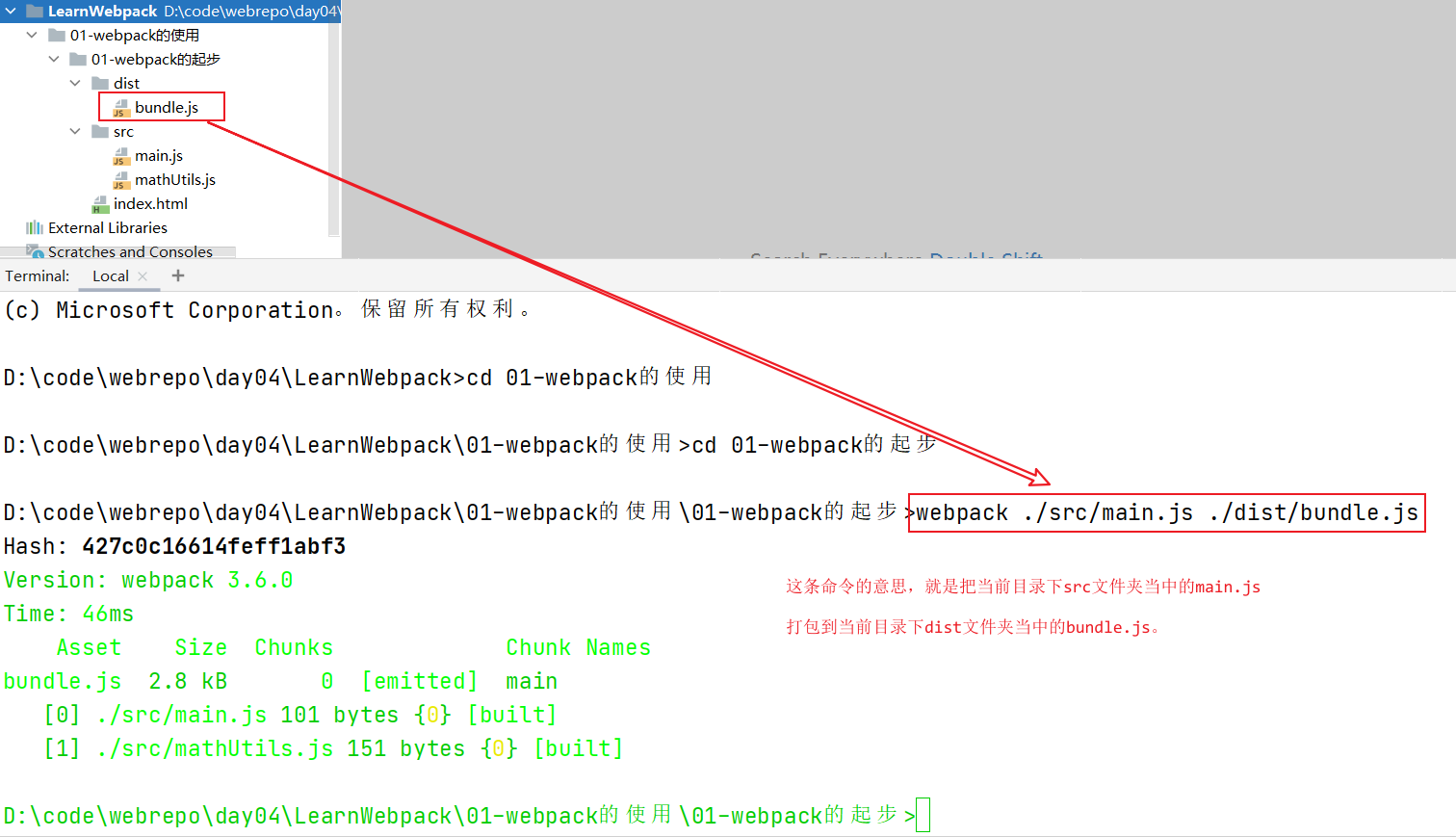Click the index.html file icon

click(x=100, y=204)
